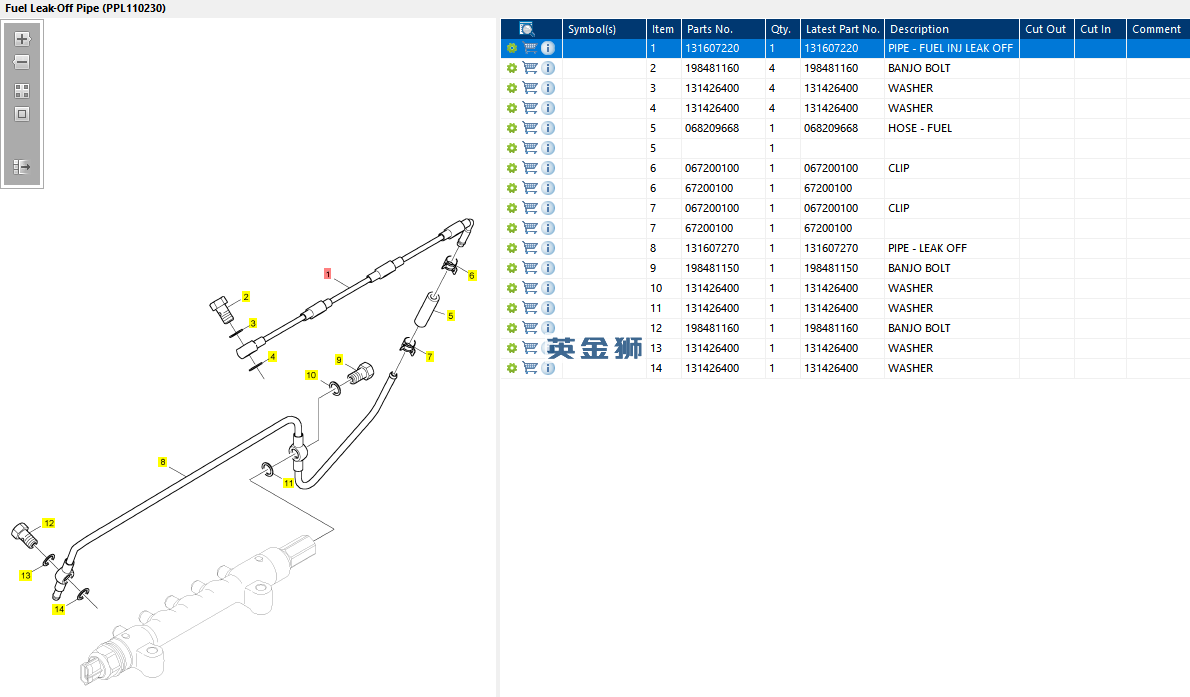The width and height of the screenshot is (1190, 697).
Task: Select callout 1 on the diagram
Action: 327,273
